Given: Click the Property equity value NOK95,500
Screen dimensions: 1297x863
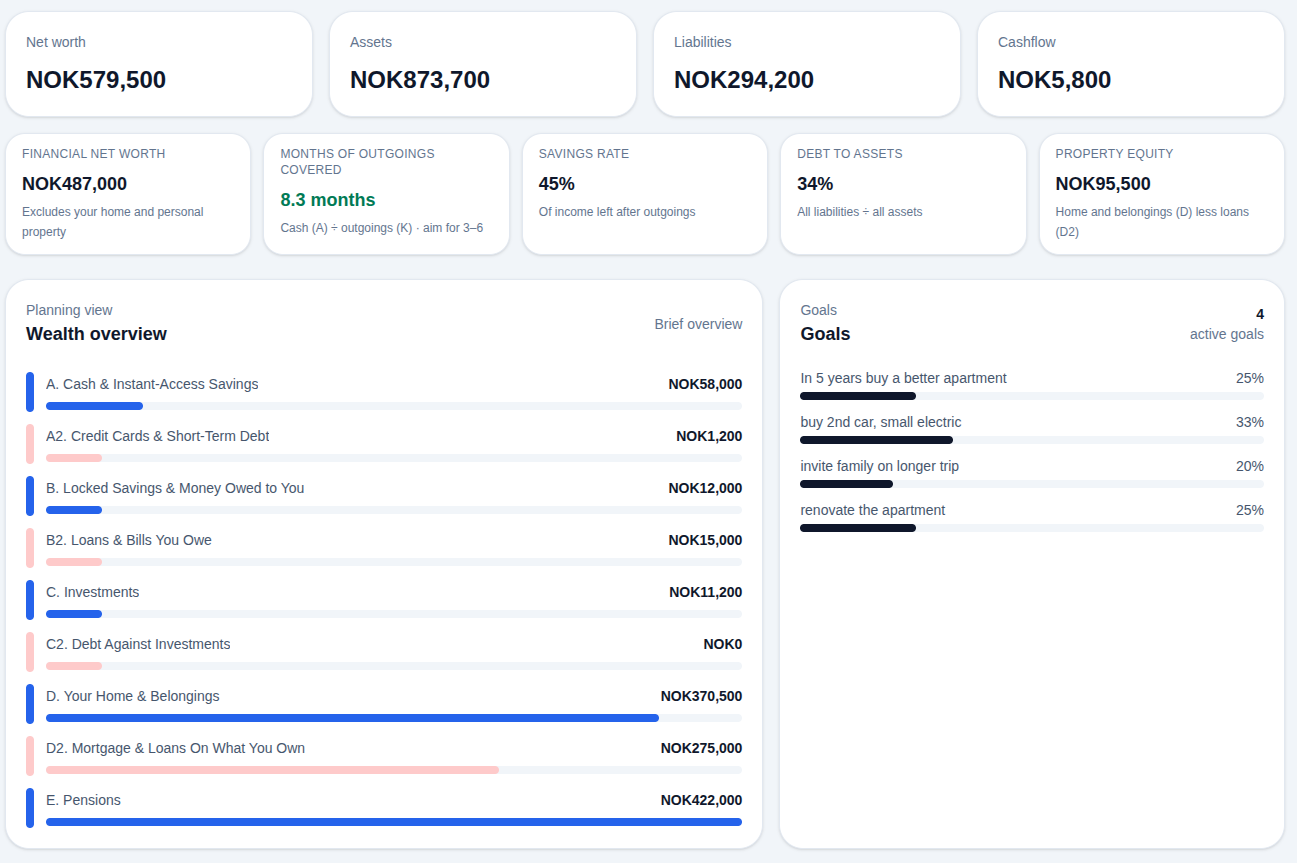Looking at the screenshot, I should click(1103, 184).
